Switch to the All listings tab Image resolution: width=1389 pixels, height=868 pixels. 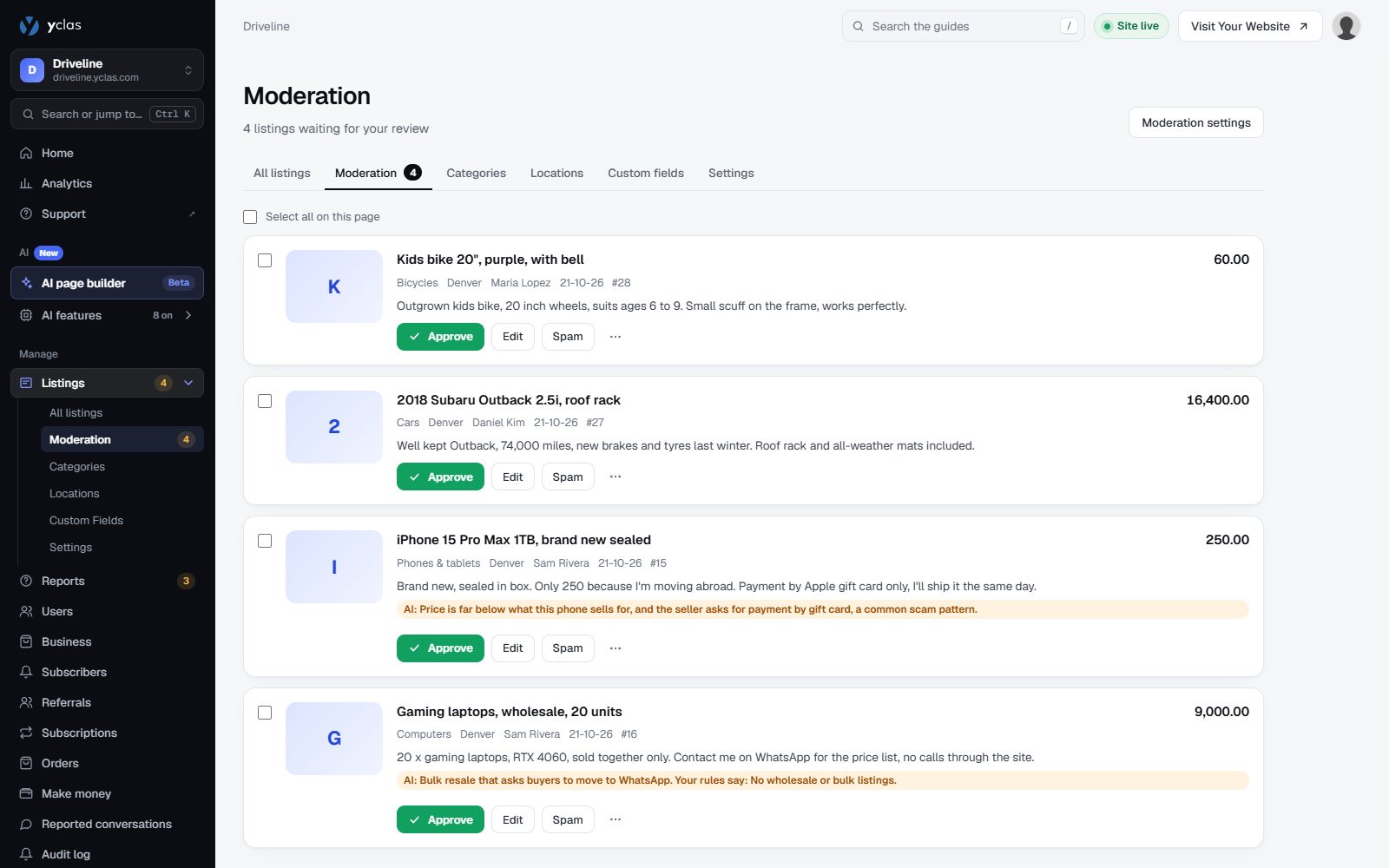(281, 173)
